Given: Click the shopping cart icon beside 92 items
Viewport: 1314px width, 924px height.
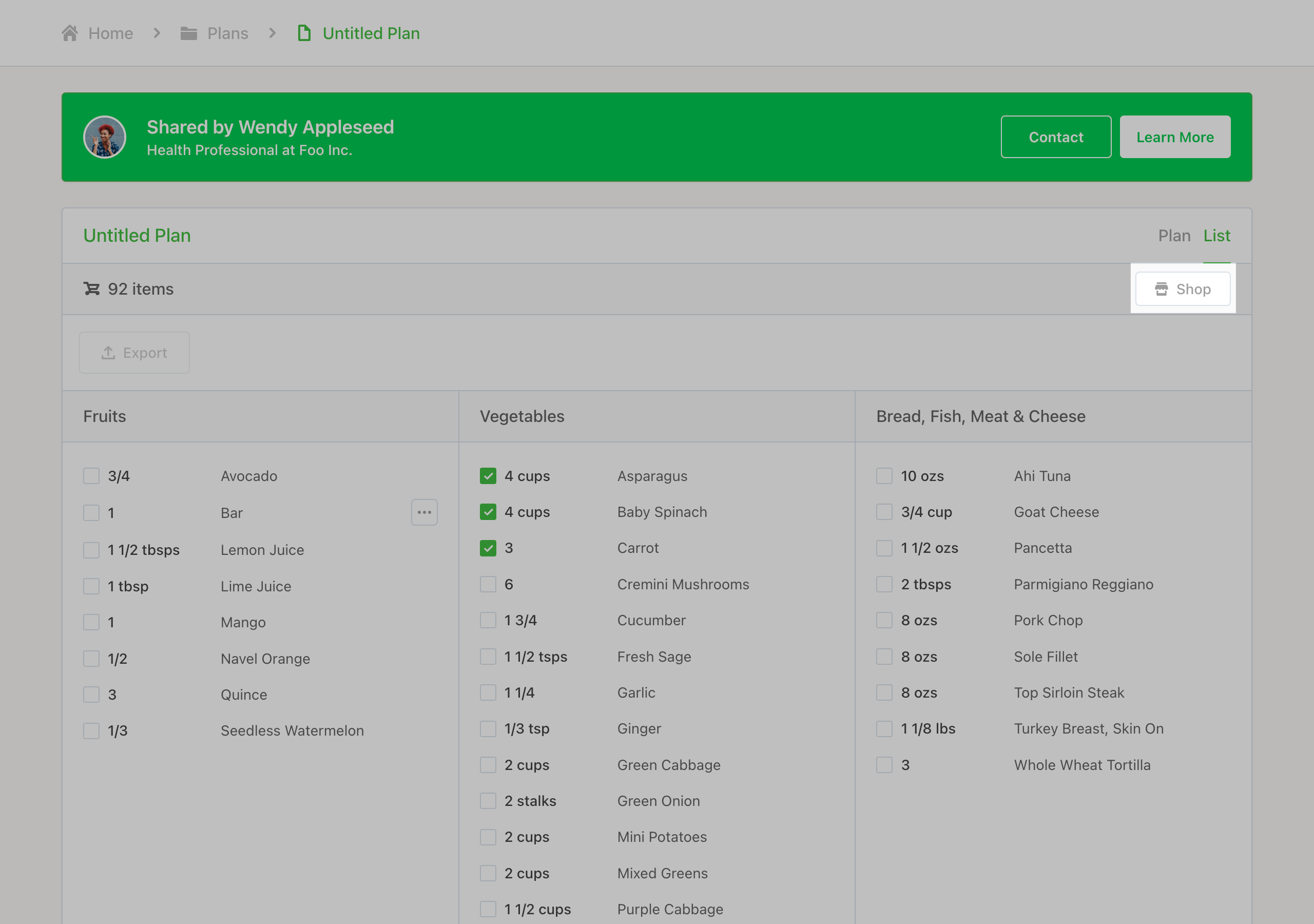Looking at the screenshot, I should pyautogui.click(x=91, y=289).
